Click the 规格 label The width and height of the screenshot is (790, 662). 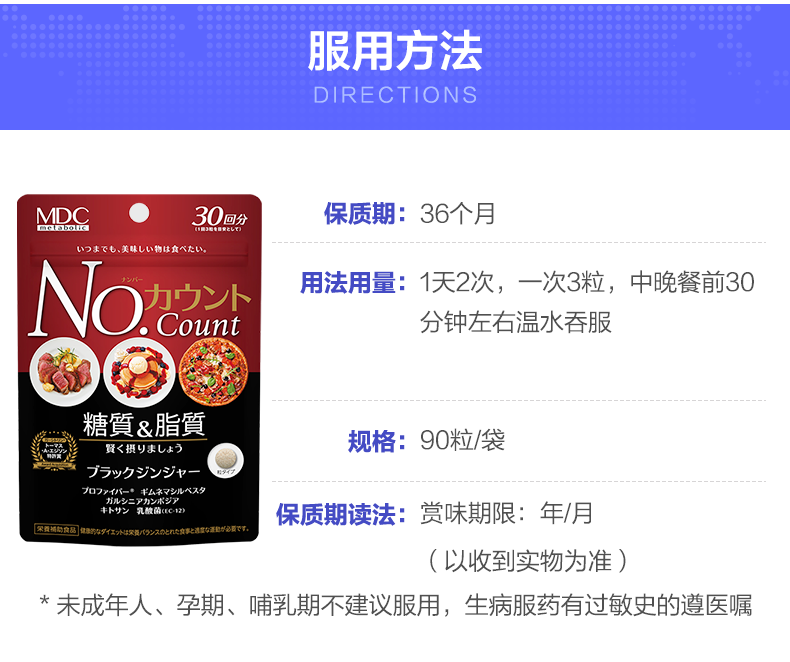tap(377, 441)
